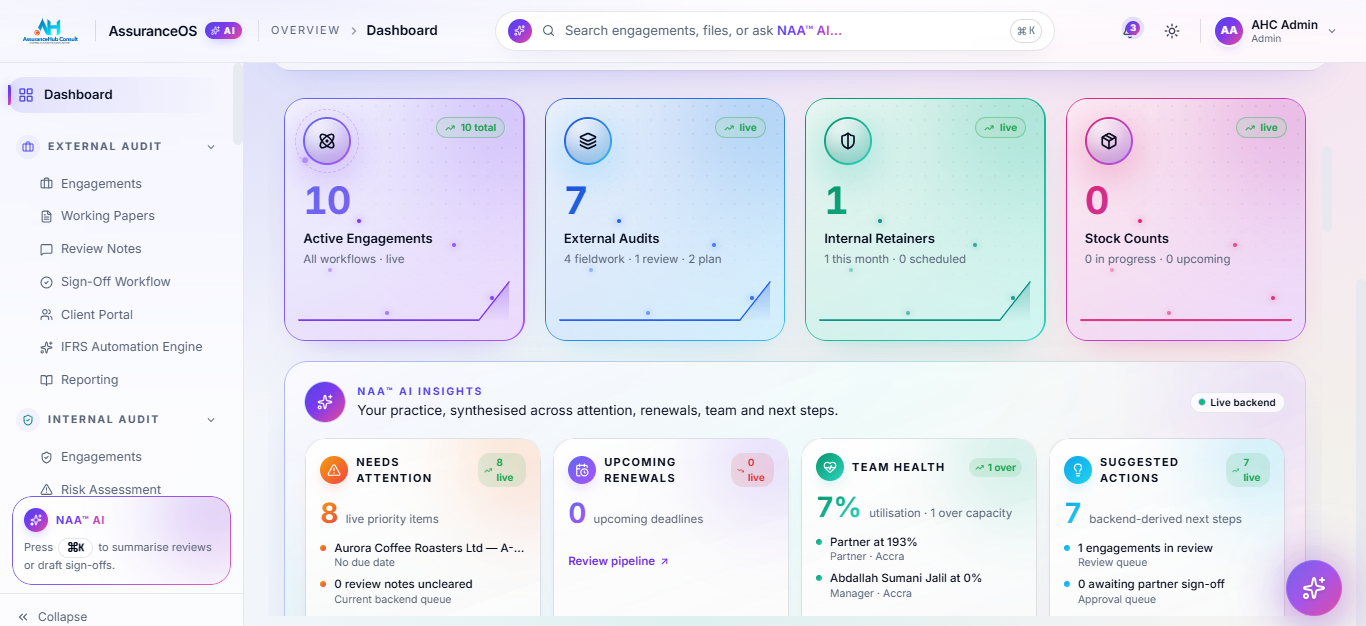Image resolution: width=1366 pixels, height=626 pixels.
Task: Click the Needs Attention warning icon
Action: [x=334, y=470]
